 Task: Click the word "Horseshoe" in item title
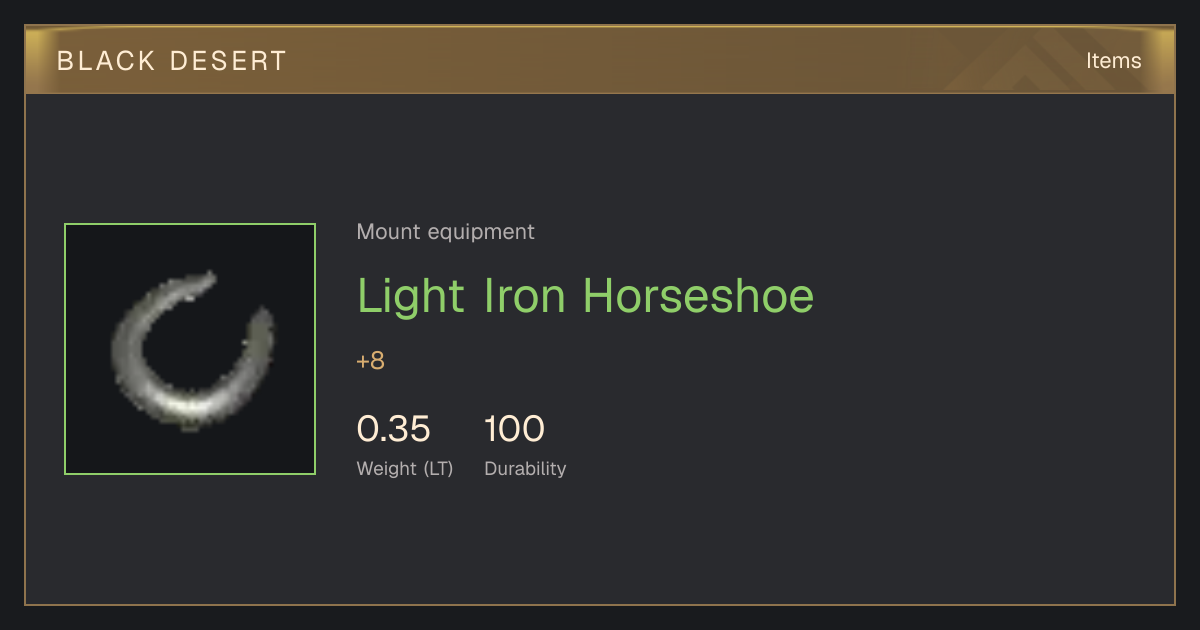(699, 296)
